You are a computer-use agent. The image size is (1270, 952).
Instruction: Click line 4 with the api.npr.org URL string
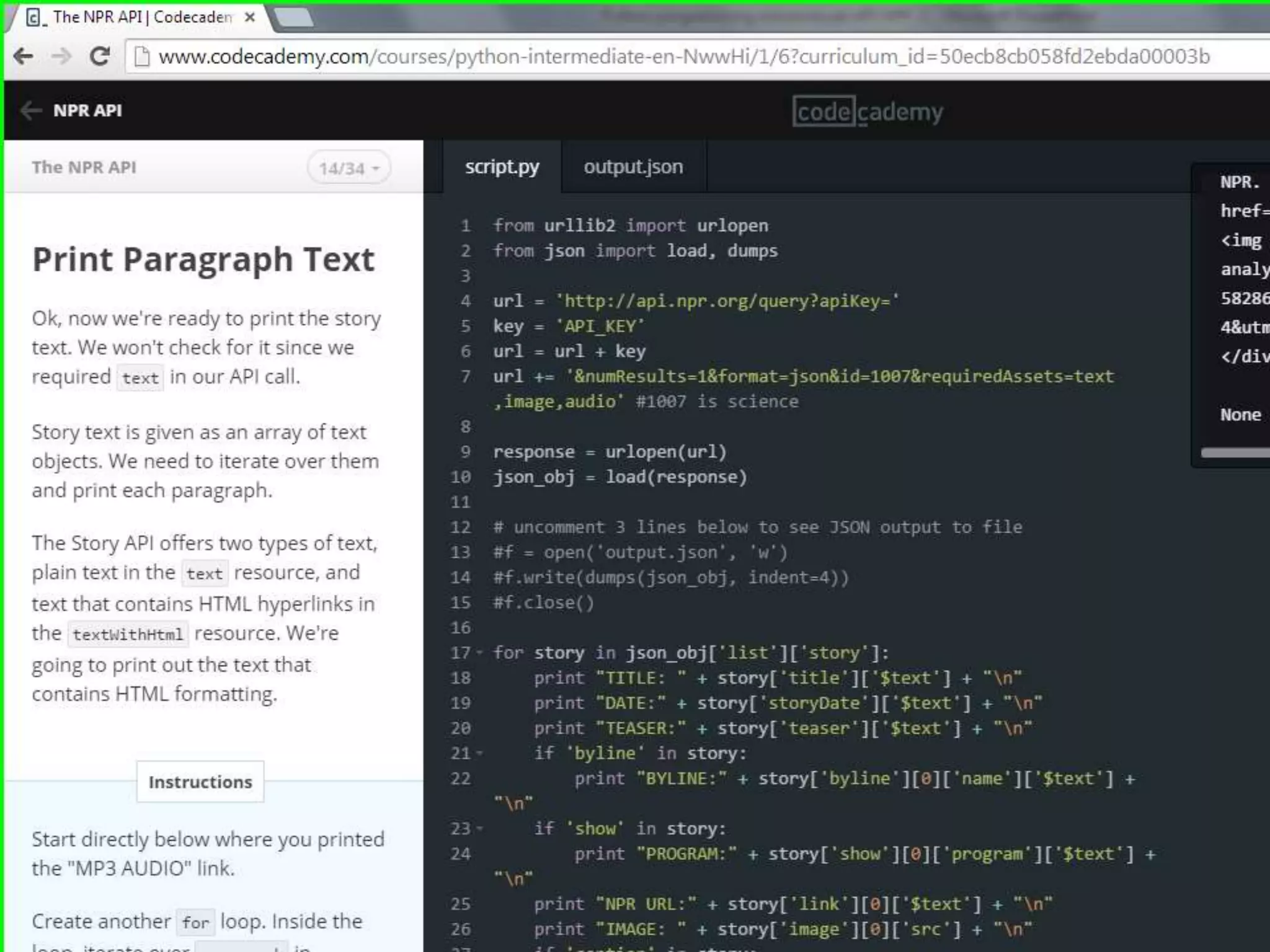pyautogui.click(x=696, y=301)
